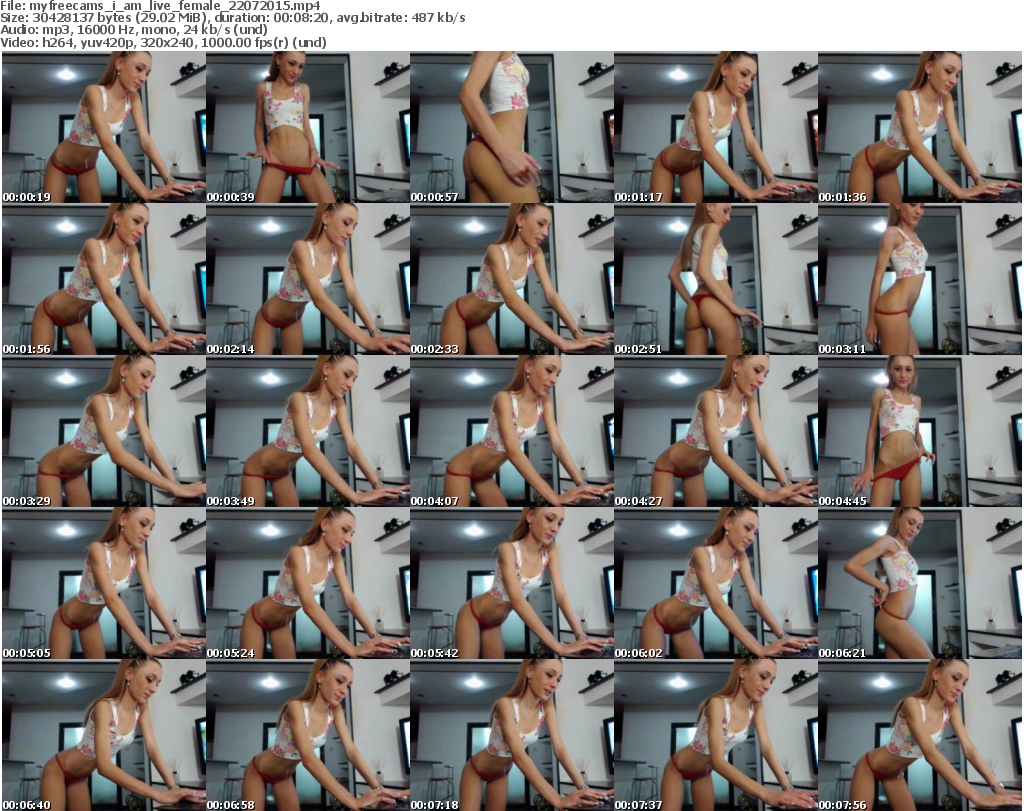Choose the frame labeled 00:04:27

[x=716, y=431]
